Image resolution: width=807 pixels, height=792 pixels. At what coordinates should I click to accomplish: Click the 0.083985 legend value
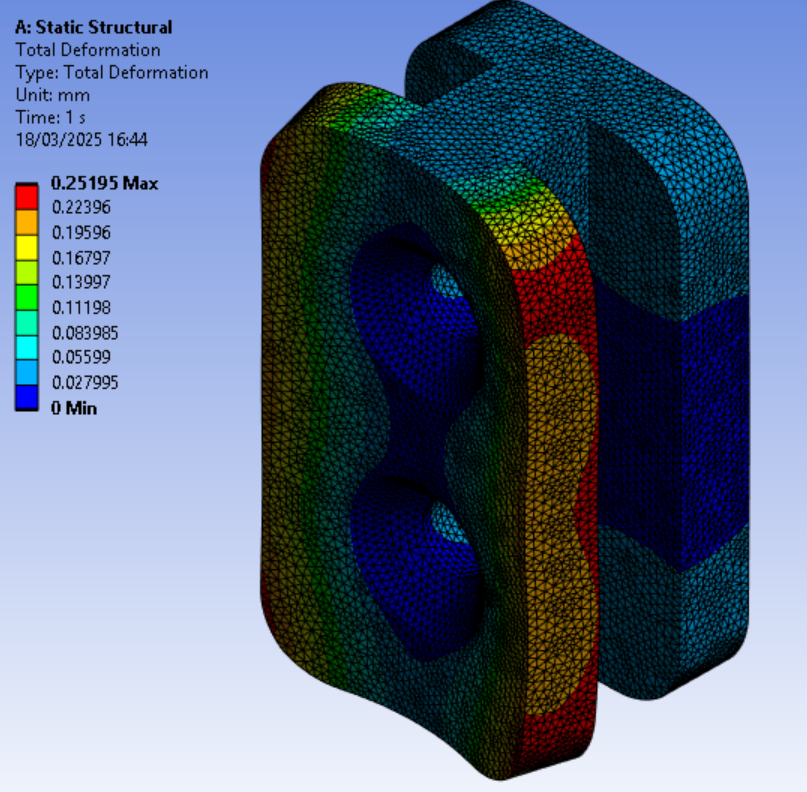pos(85,332)
